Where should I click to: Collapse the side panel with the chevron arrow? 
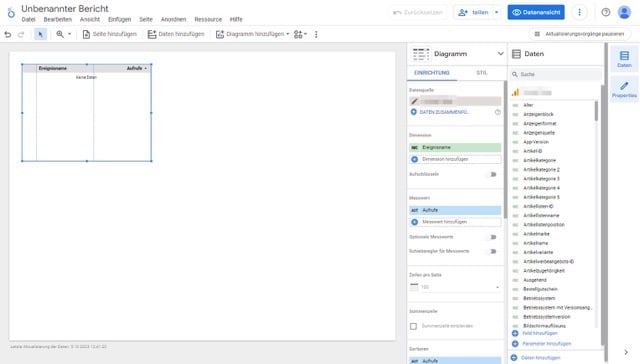point(626,352)
